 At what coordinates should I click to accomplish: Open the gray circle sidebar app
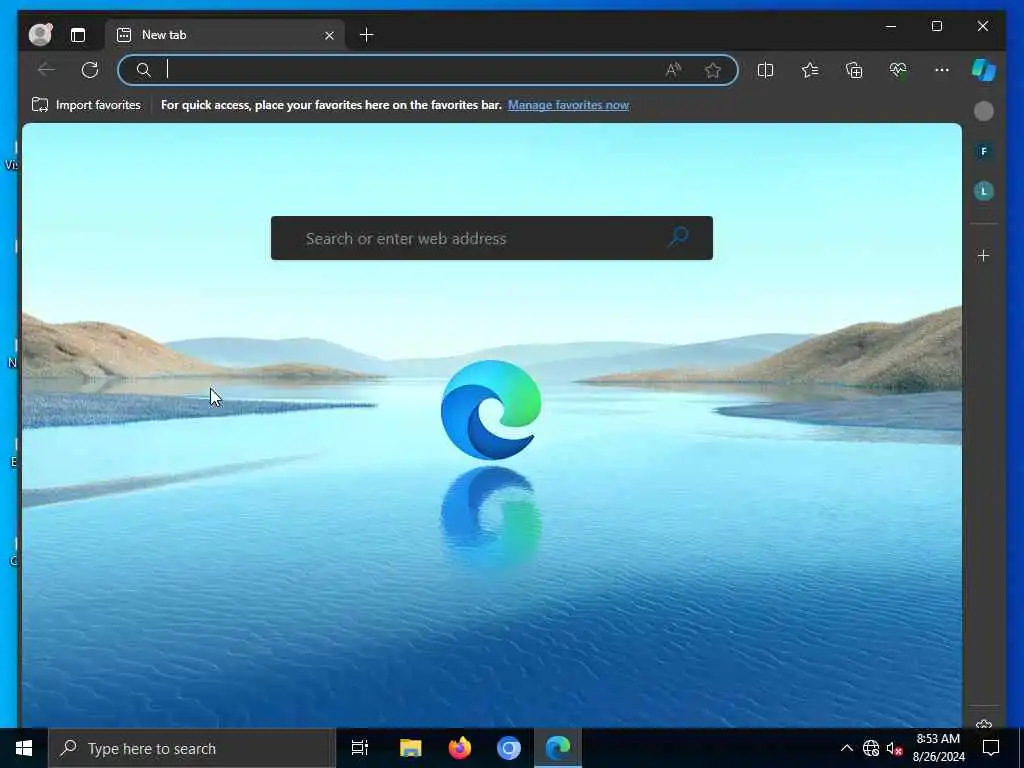pyautogui.click(x=984, y=111)
